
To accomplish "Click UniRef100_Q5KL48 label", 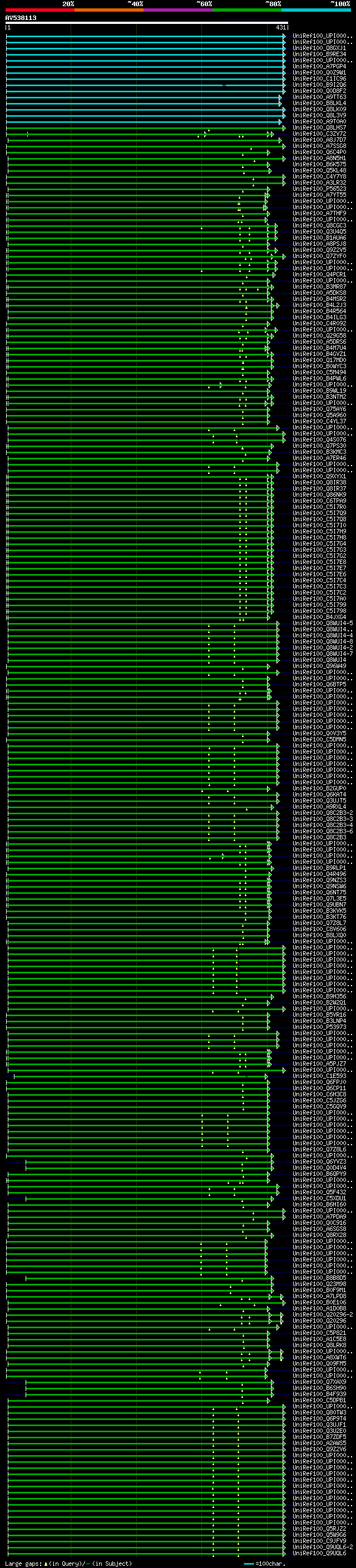I will pyautogui.click(x=319, y=170).
